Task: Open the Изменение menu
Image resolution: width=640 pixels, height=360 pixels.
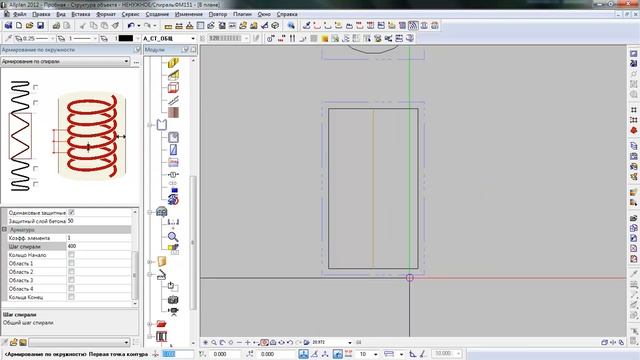Action: click(x=189, y=14)
